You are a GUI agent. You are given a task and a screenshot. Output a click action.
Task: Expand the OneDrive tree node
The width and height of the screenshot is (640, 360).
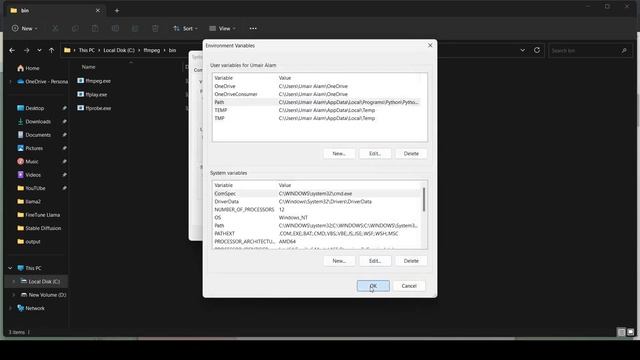click(10, 82)
